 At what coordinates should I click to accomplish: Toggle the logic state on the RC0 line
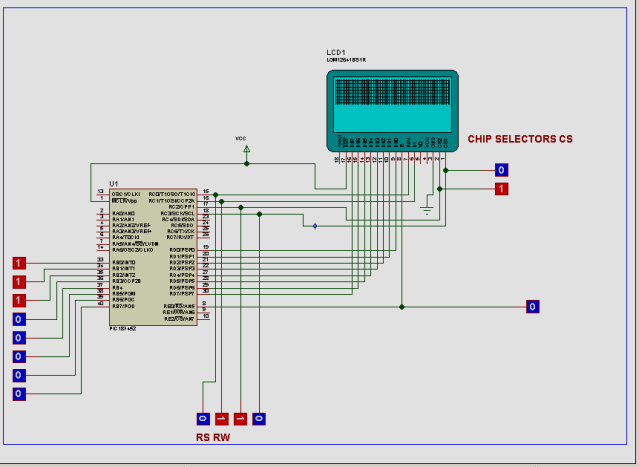(x=203, y=419)
